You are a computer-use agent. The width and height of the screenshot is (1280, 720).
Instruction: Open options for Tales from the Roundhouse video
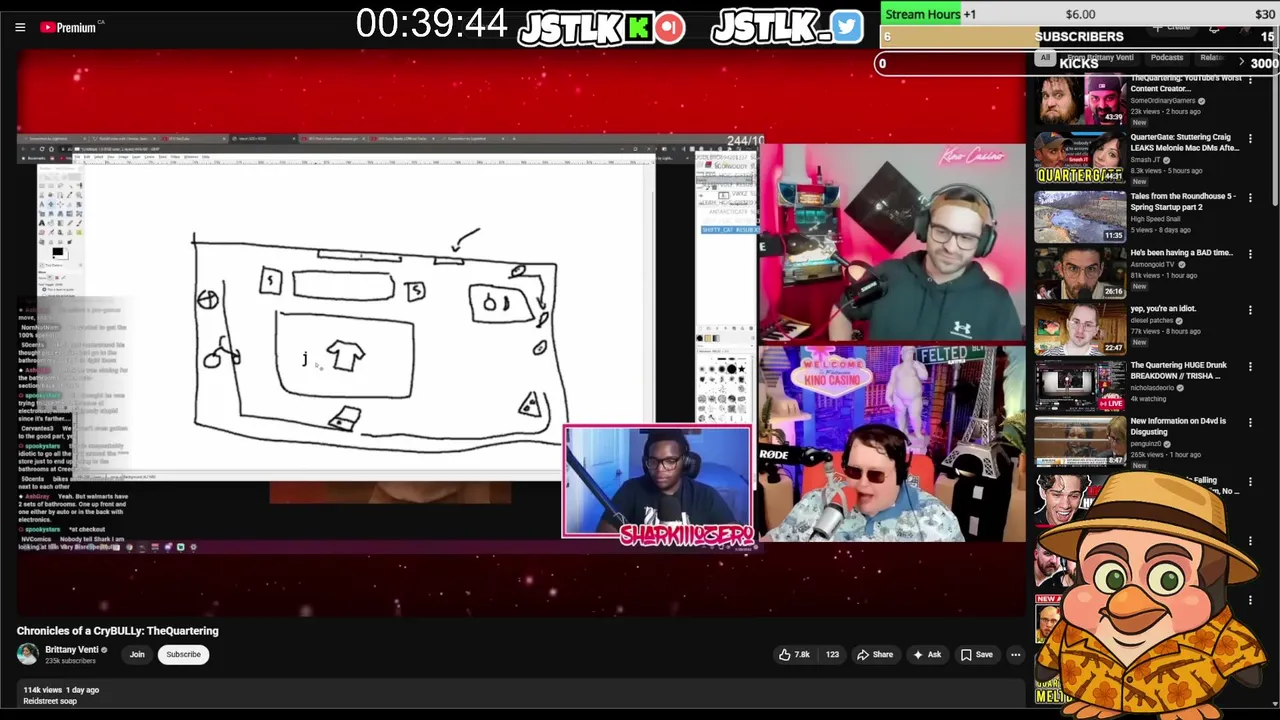pyautogui.click(x=1250, y=198)
